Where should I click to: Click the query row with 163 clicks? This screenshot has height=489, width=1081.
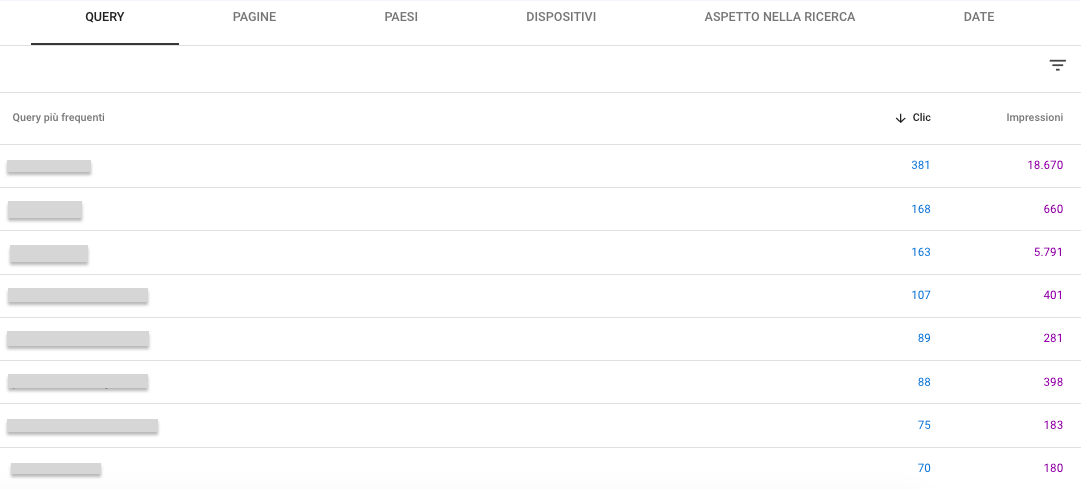click(49, 253)
